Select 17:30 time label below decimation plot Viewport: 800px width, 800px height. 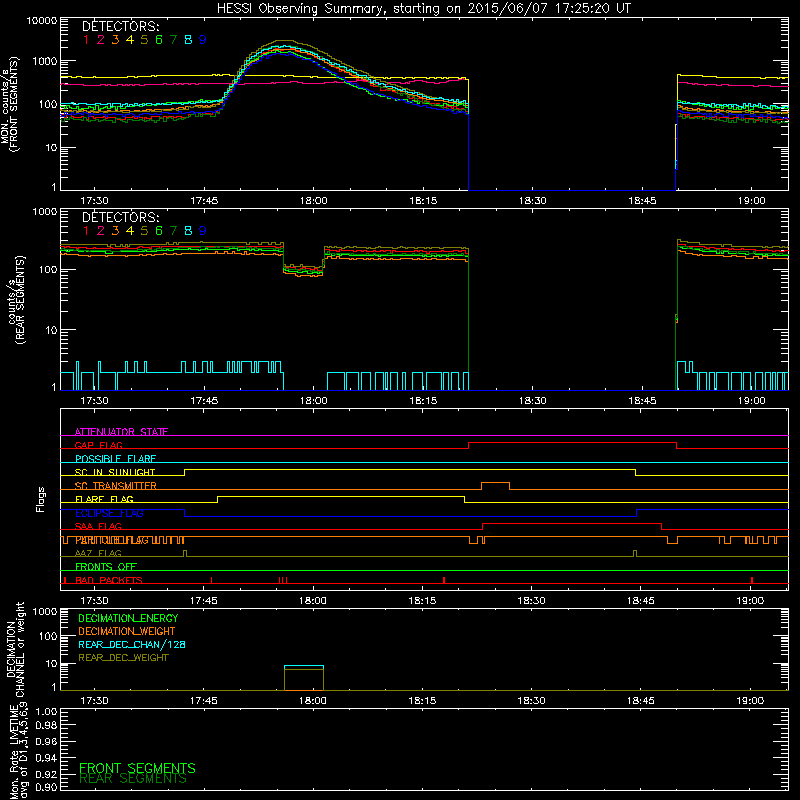94,701
